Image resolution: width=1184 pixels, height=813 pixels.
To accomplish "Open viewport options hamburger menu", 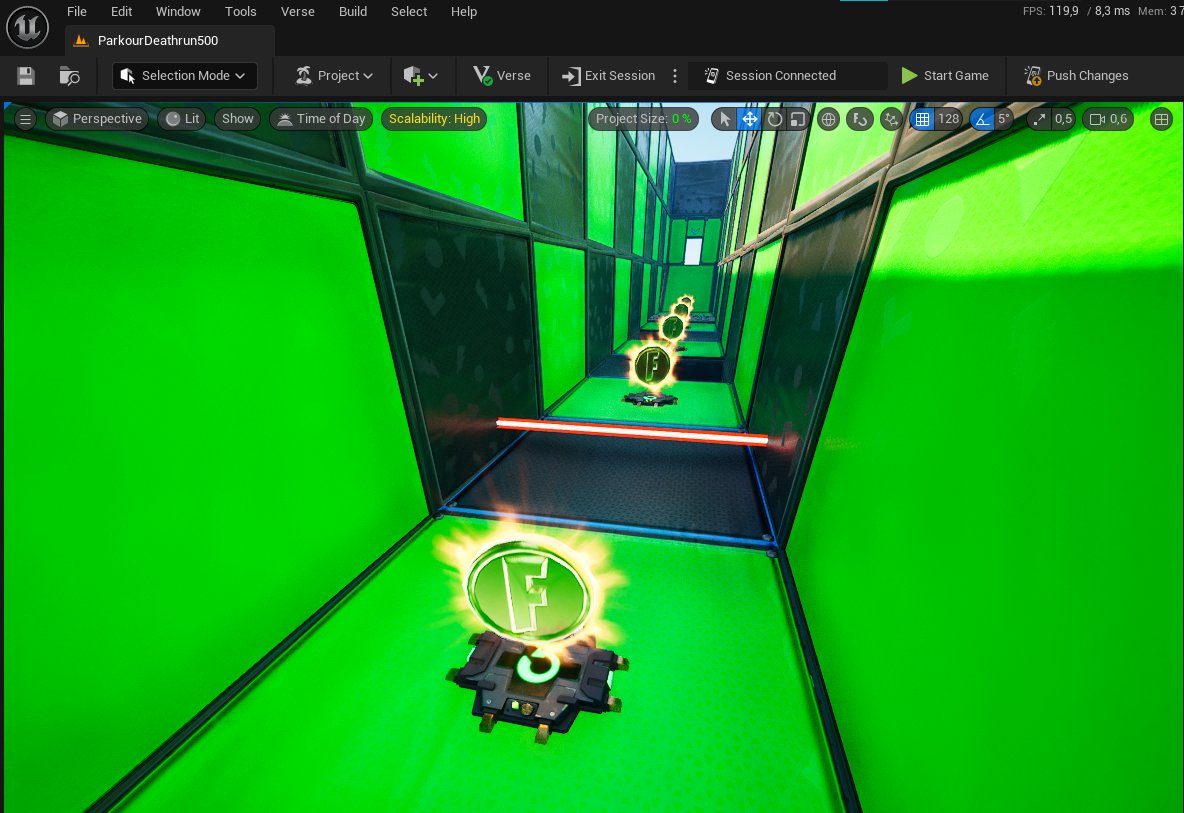I will tap(25, 119).
